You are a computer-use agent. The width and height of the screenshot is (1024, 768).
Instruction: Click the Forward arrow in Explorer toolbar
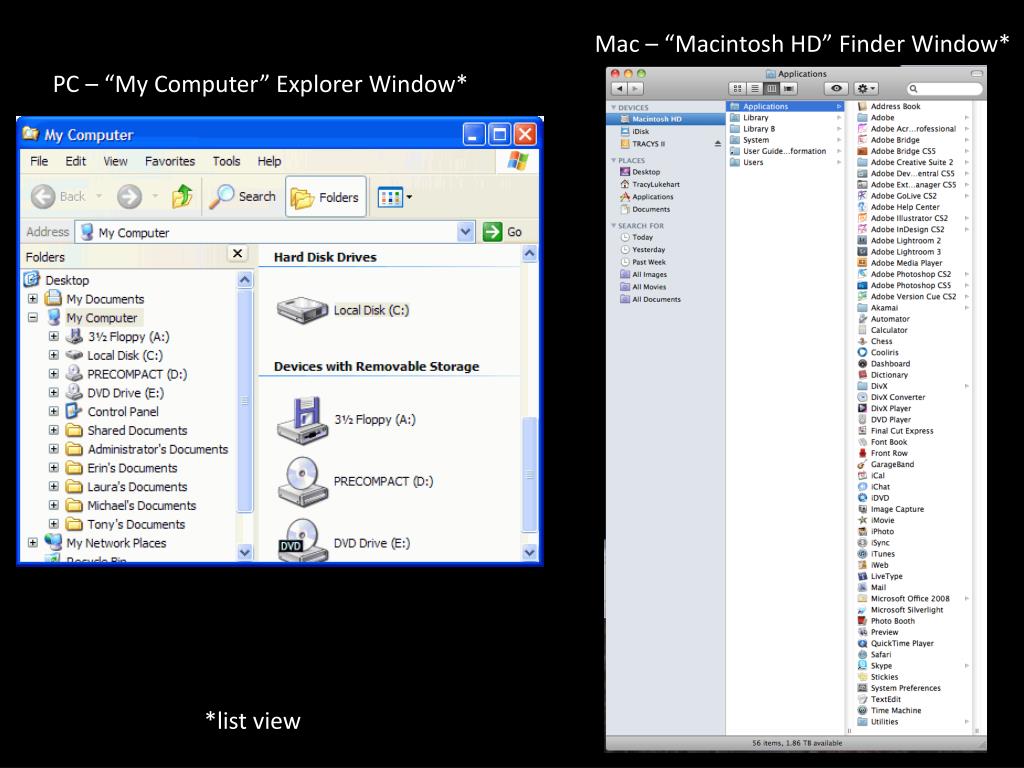point(129,196)
